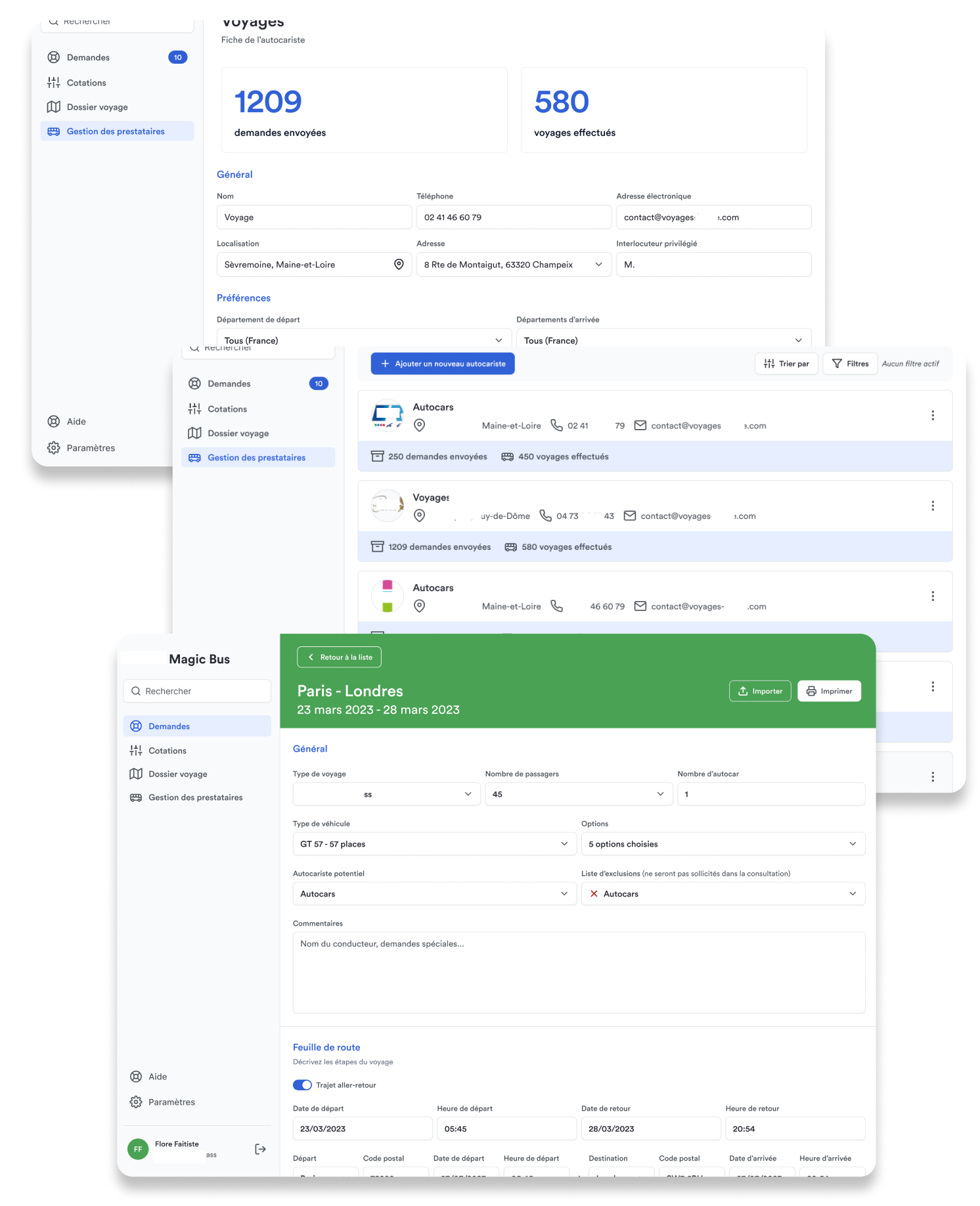
Task: Toggle the Trajet aller-retour switch
Action: click(302, 1085)
